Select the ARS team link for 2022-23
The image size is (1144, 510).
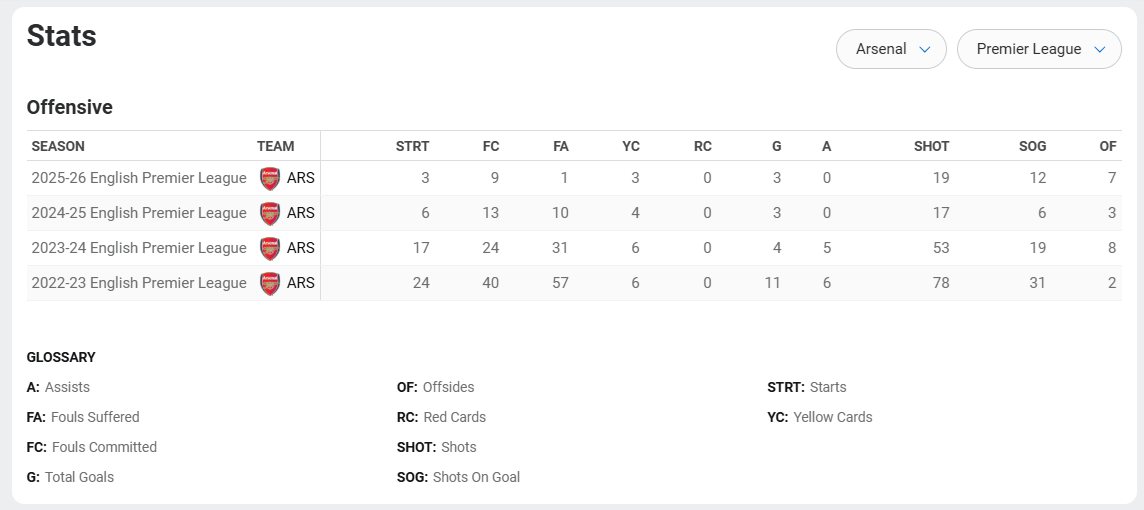(x=301, y=283)
